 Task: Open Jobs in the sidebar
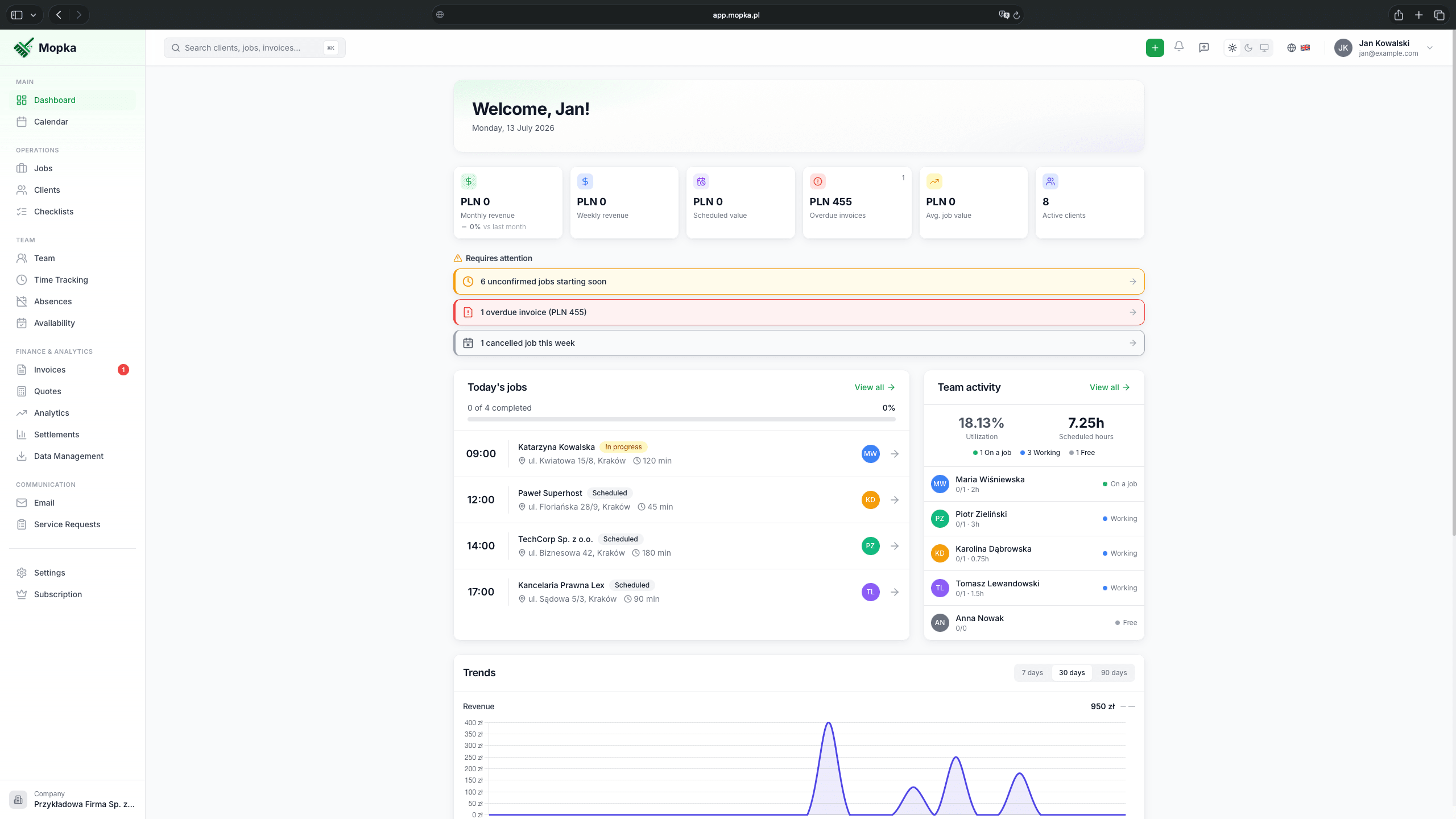(x=73, y=168)
